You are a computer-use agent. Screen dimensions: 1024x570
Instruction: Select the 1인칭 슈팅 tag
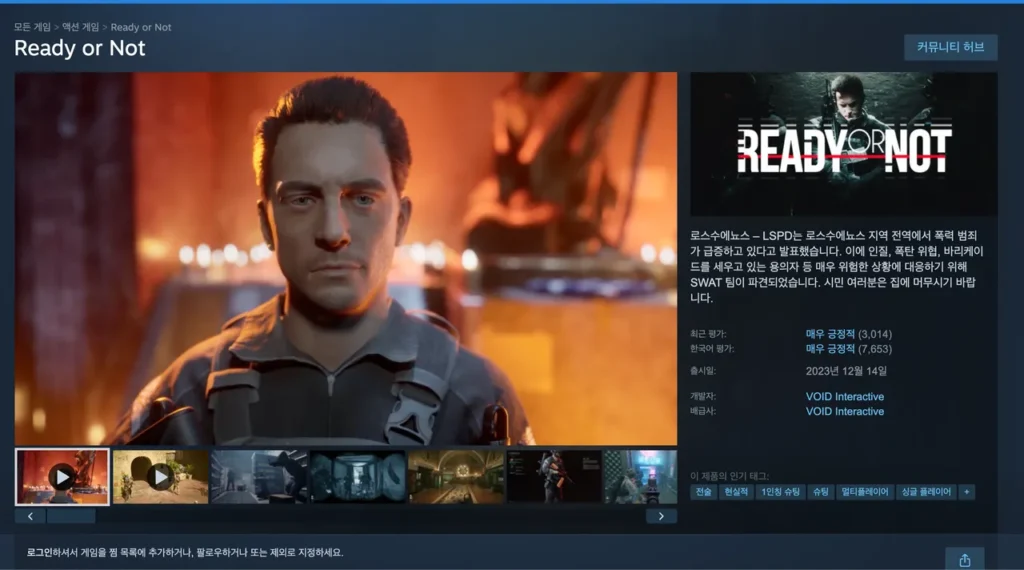[x=780, y=492]
